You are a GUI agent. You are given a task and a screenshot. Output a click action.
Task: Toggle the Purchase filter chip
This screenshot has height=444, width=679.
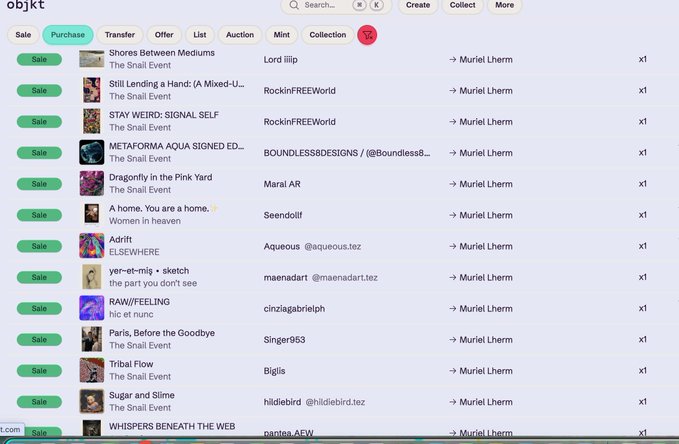[x=68, y=35]
